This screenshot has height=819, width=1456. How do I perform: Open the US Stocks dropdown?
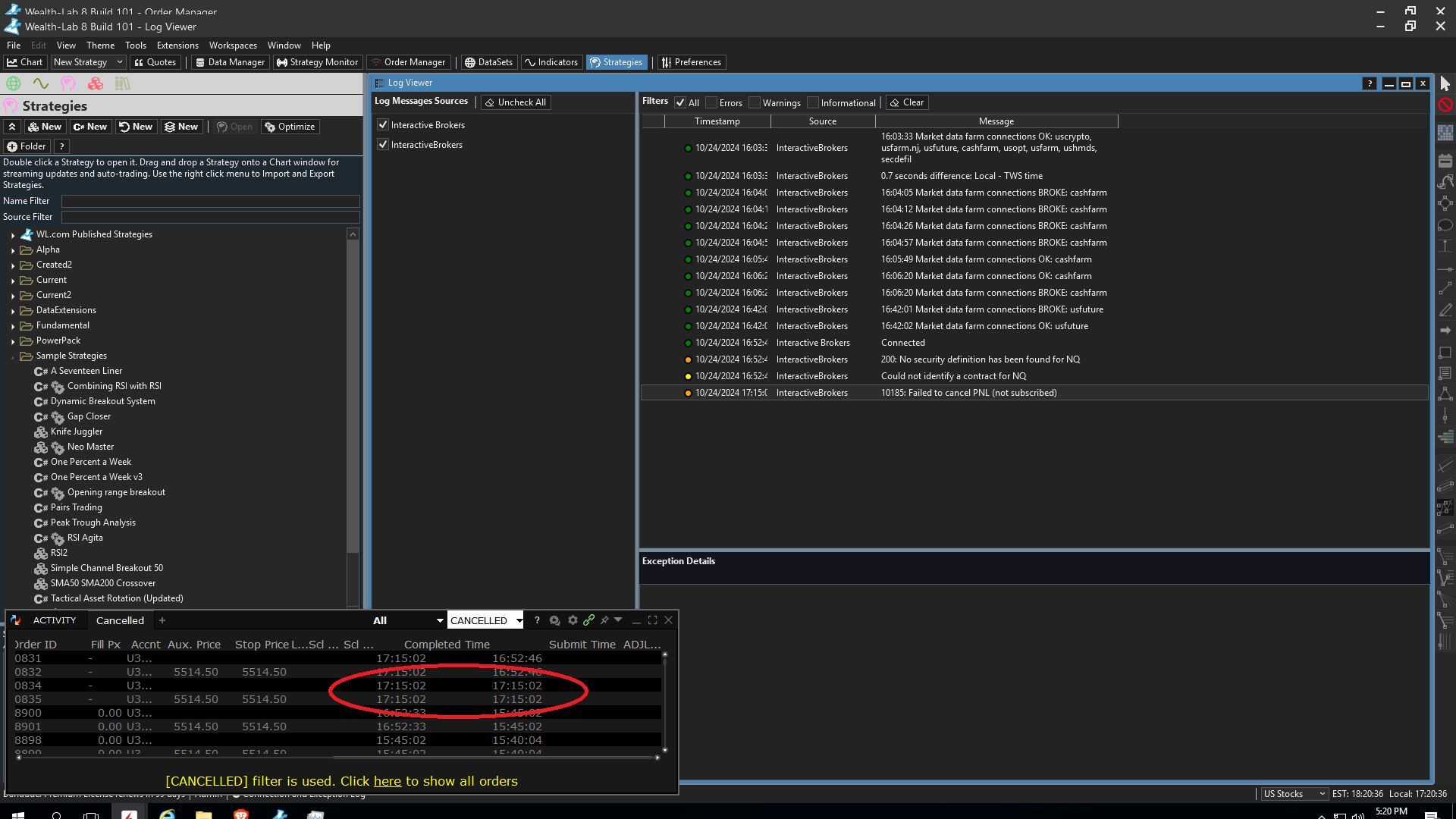(1294, 794)
